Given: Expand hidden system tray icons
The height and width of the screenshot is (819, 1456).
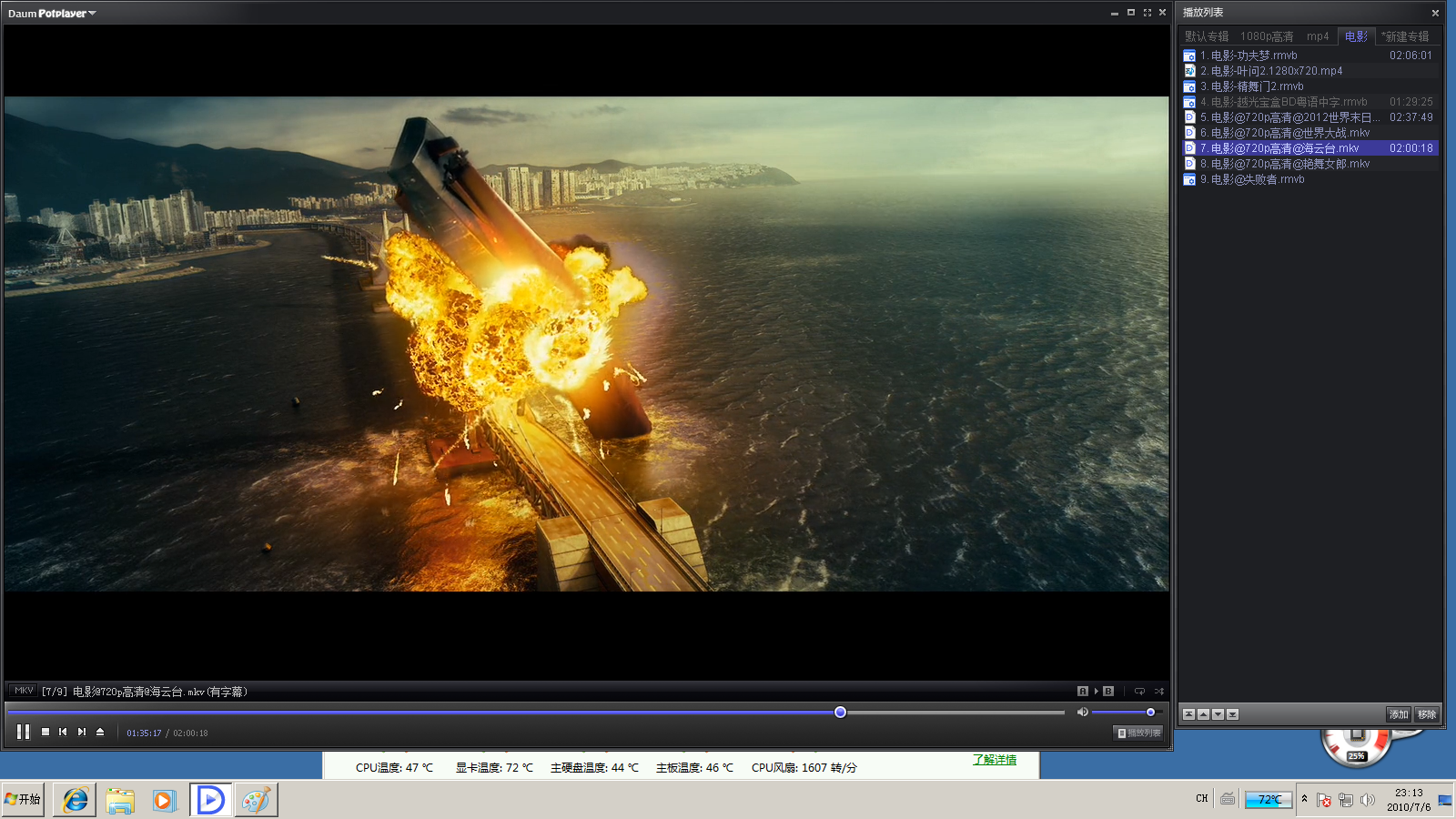Looking at the screenshot, I should (1304, 799).
